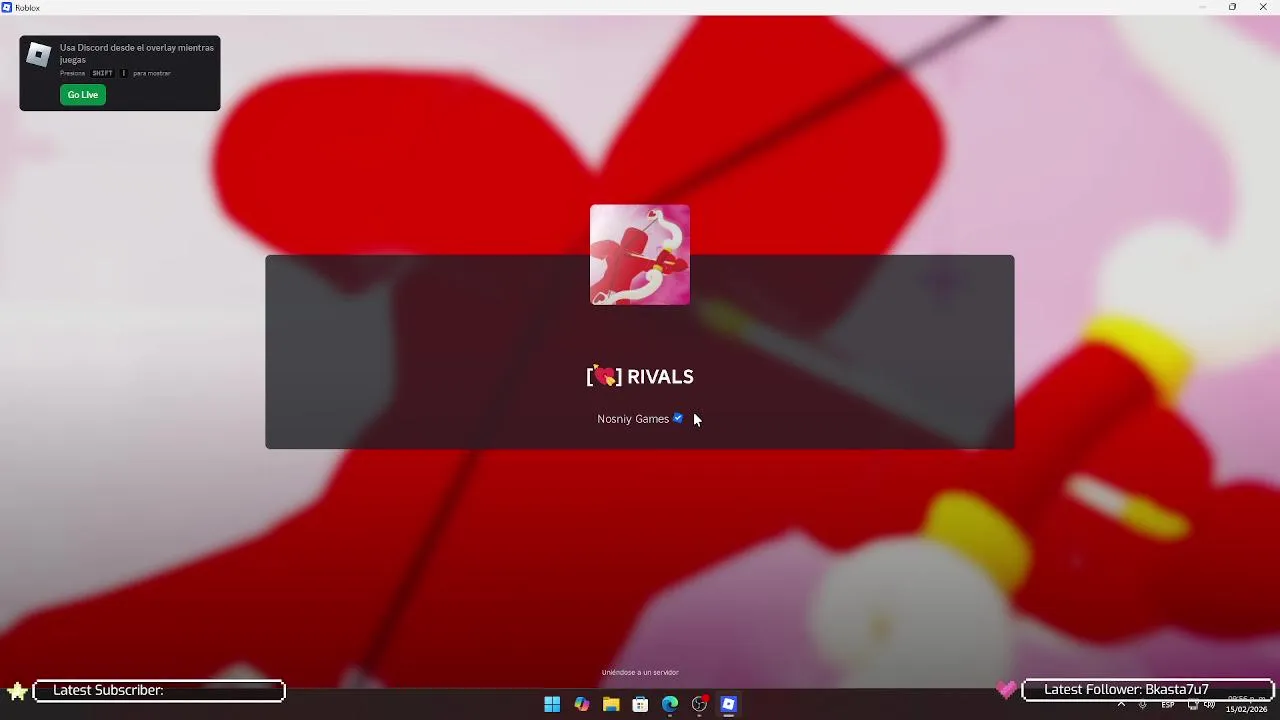Click the Roblox taskbar icon
This screenshot has width=1280, height=720.
click(x=729, y=705)
